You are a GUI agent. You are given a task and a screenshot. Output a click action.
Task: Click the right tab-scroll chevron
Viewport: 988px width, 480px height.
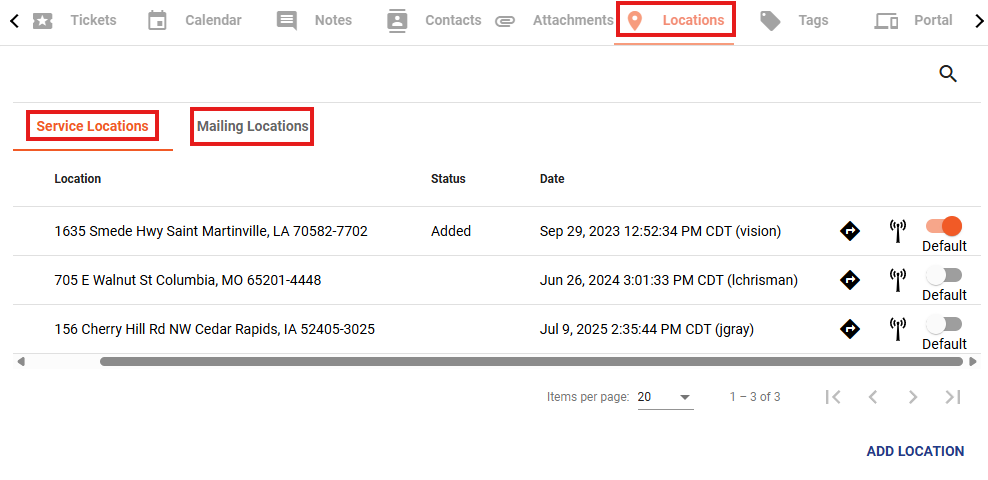tap(979, 21)
